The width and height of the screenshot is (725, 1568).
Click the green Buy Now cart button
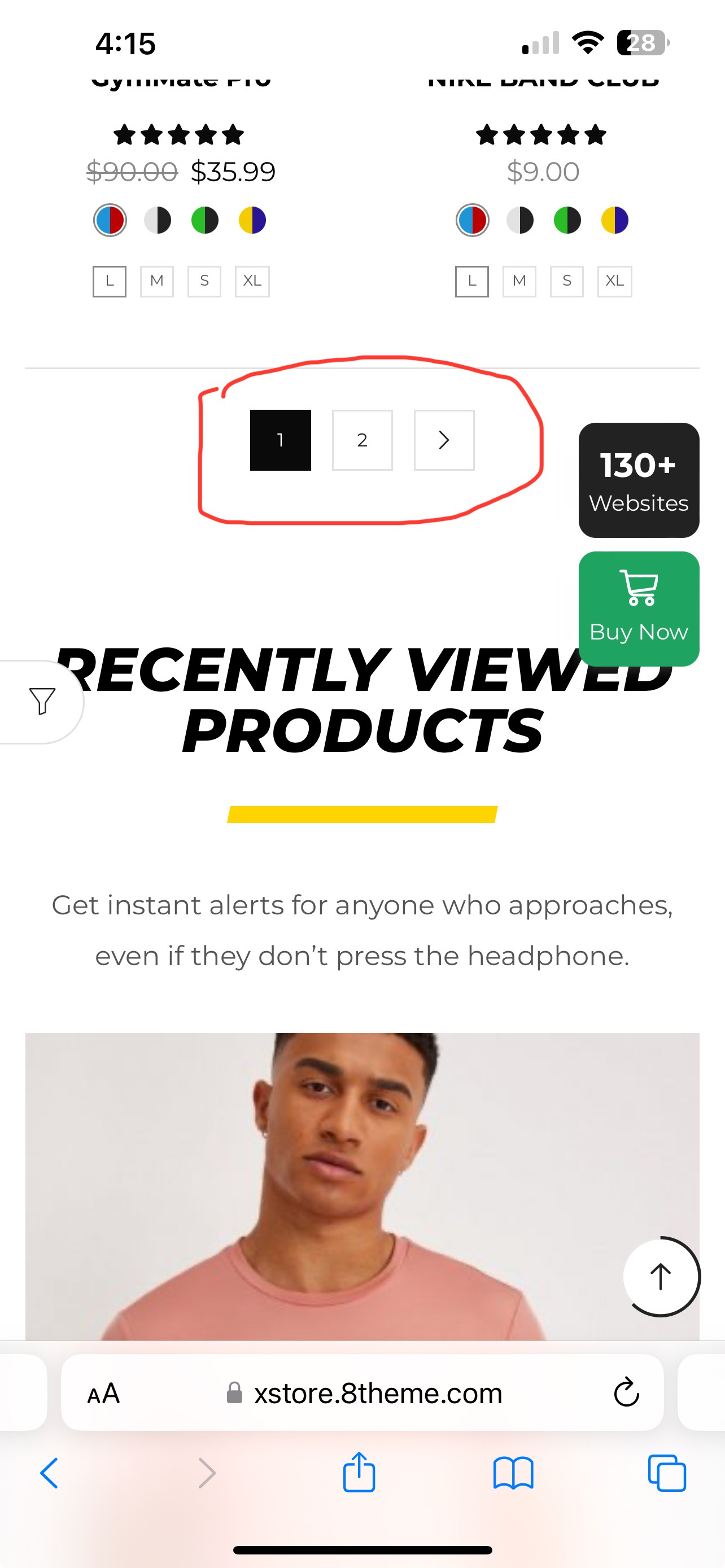pyautogui.click(x=639, y=608)
